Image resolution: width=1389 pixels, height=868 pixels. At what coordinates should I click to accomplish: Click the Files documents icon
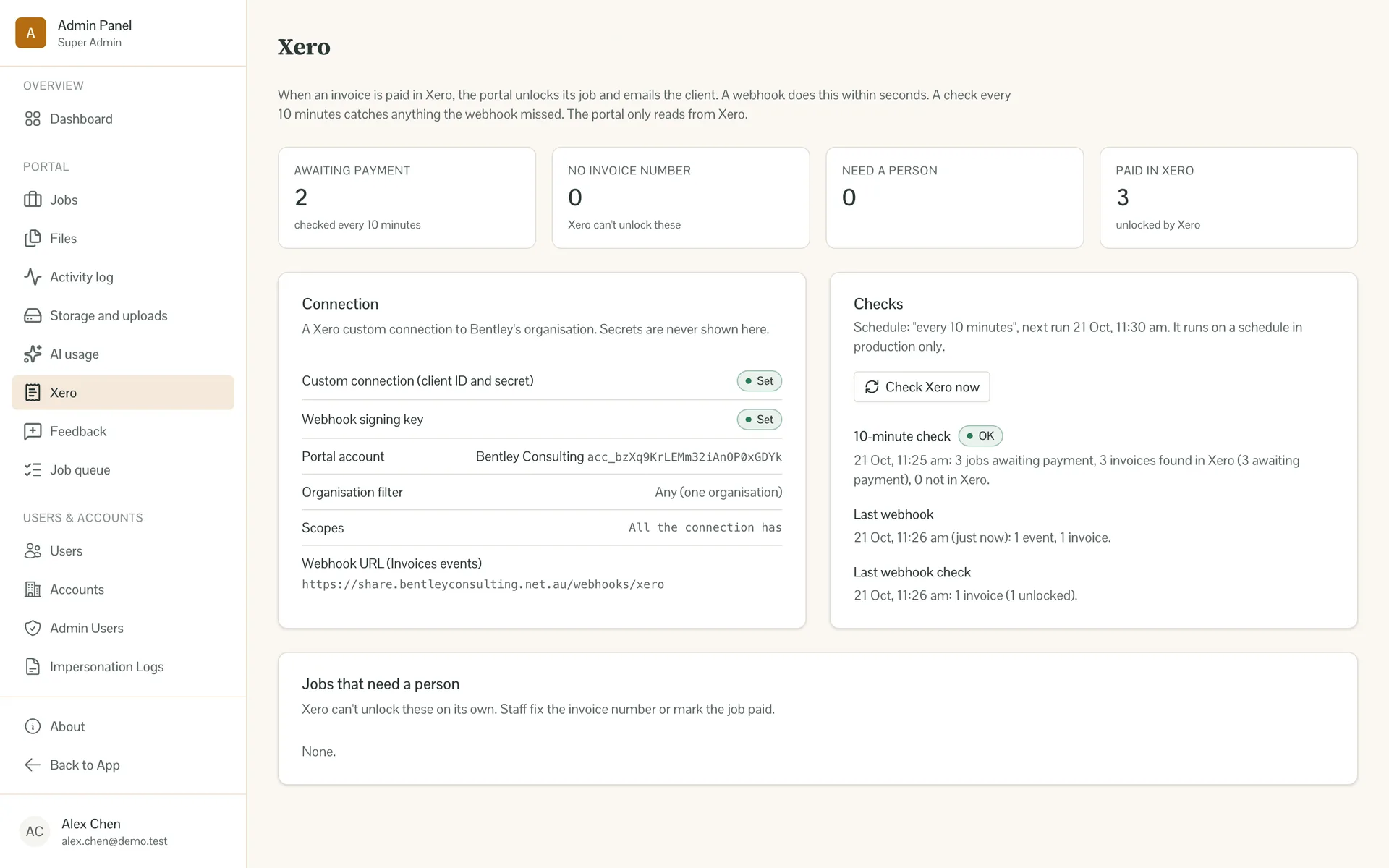(33, 238)
